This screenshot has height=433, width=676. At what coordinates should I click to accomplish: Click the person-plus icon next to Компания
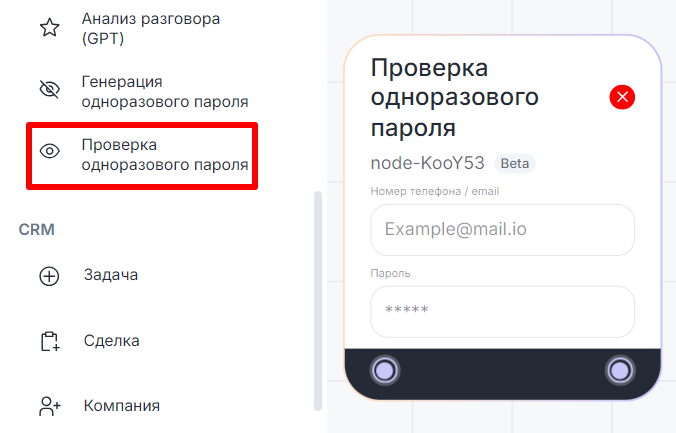pos(49,406)
